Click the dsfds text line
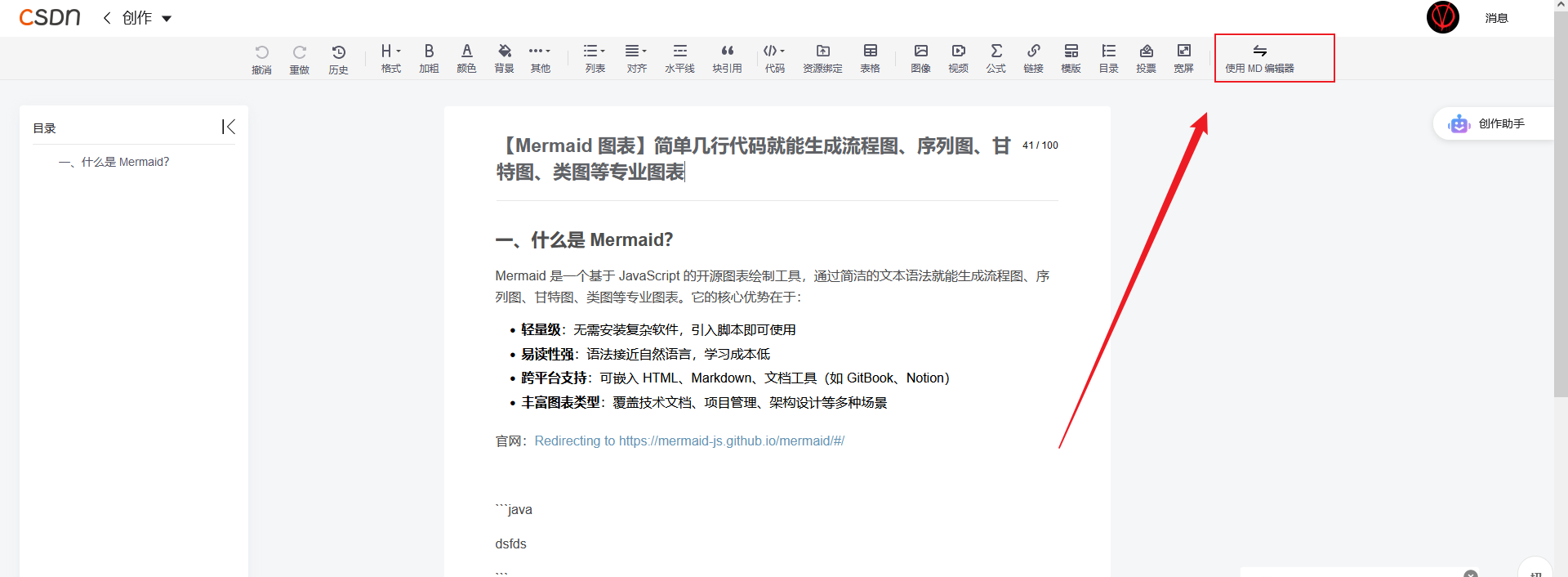 (510, 543)
